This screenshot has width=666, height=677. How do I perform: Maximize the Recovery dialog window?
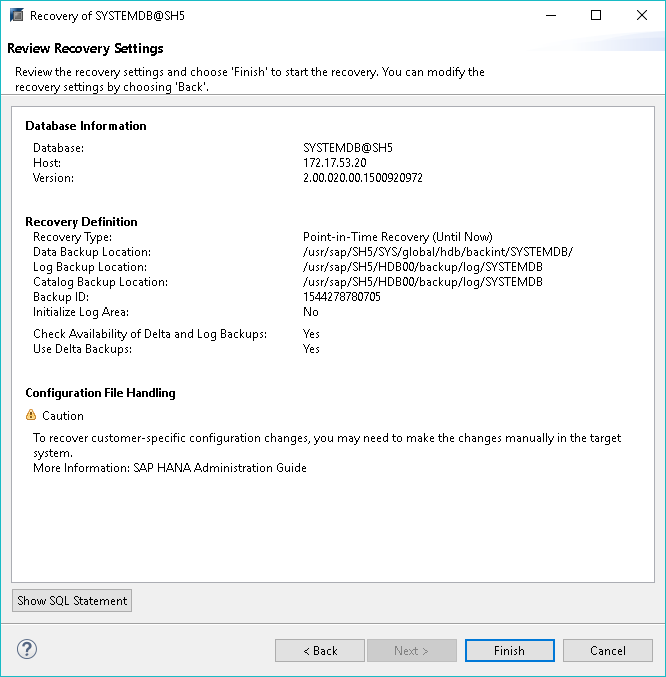(x=596, y=16)
